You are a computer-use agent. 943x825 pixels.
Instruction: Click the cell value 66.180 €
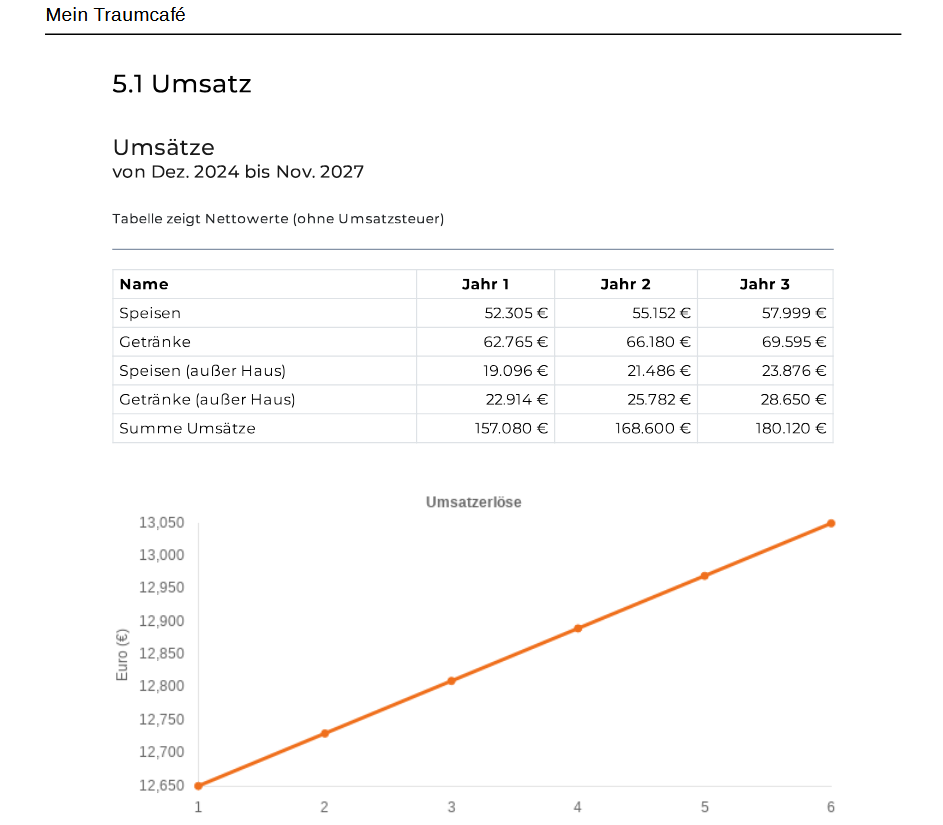coord(658,342)
